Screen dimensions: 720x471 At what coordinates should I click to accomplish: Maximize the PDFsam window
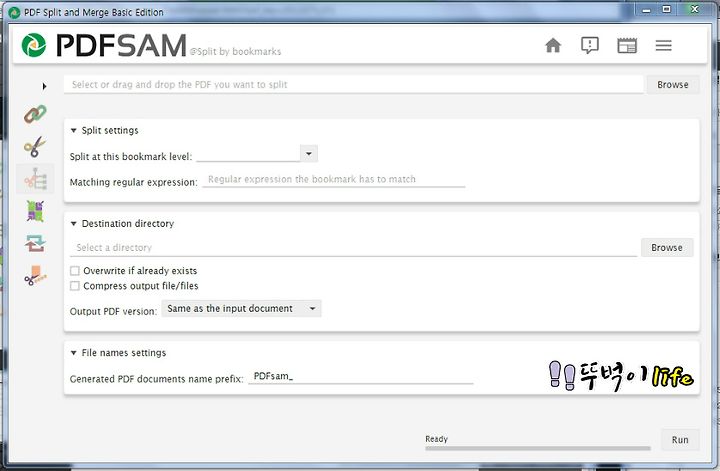pos(667,10)
